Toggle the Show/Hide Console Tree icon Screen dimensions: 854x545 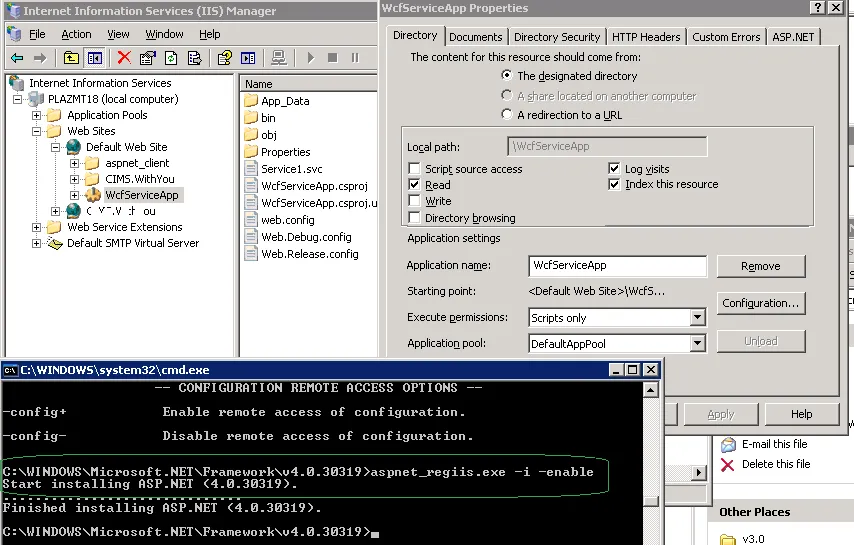pyautogui.click(x=94, y=58)
